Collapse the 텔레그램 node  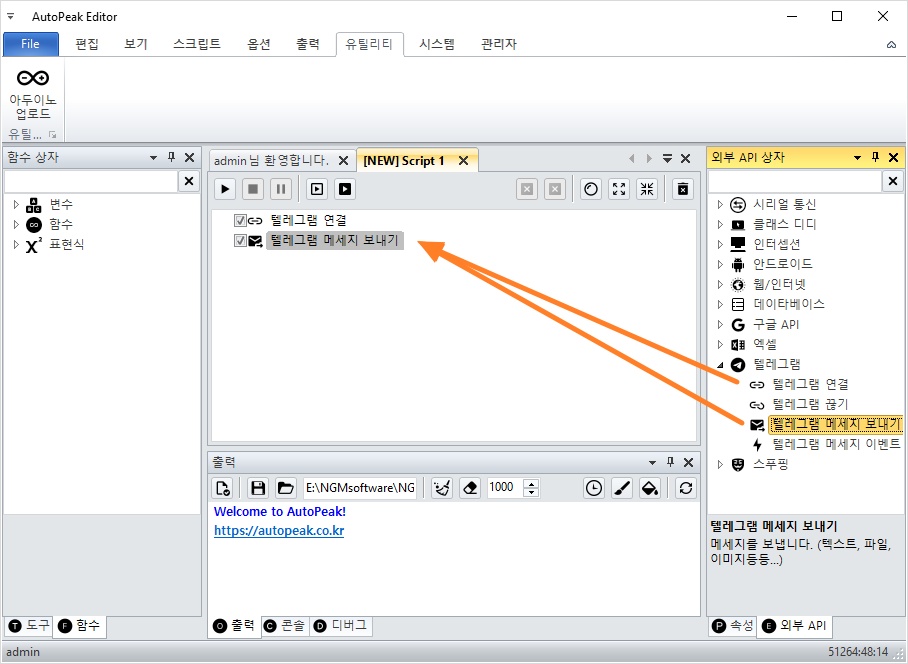720,364
